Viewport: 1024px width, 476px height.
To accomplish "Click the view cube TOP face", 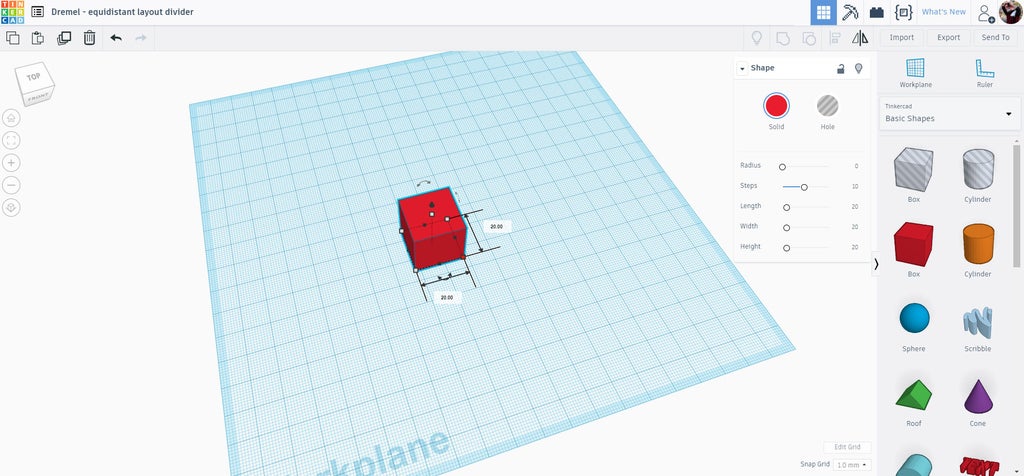I will click(x=33, y=77).
